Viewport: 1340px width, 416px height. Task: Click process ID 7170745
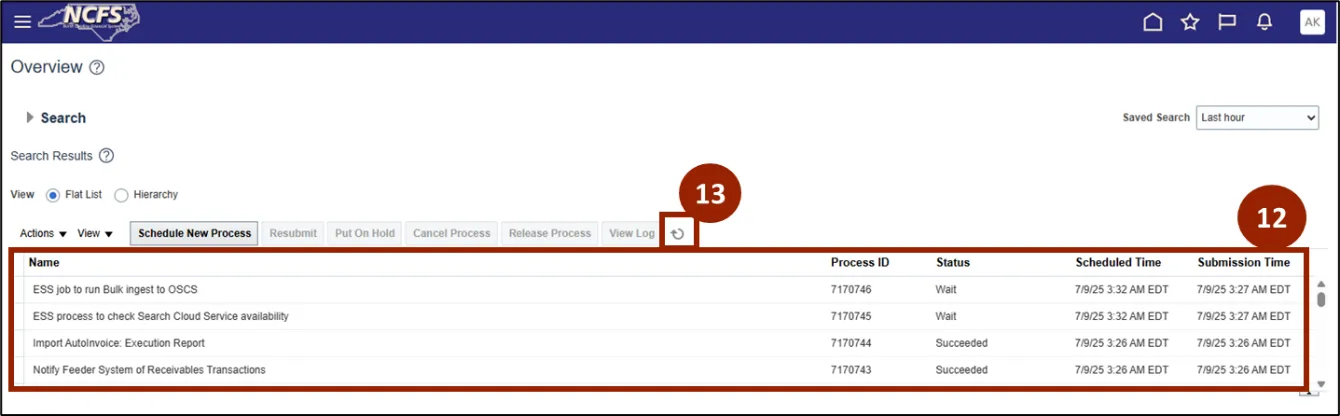(x=851, y=317)
